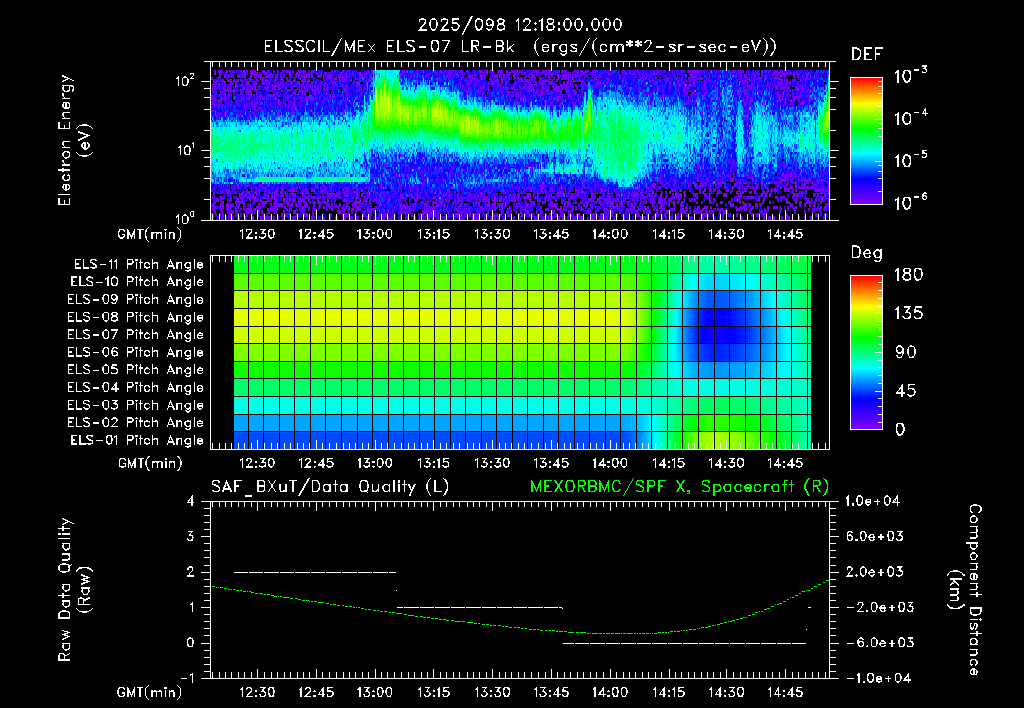Select the ELS-11 Pitch Angle row label
Image resolution: width=1024 pixels, height=708 pixels.
(138, 265)
